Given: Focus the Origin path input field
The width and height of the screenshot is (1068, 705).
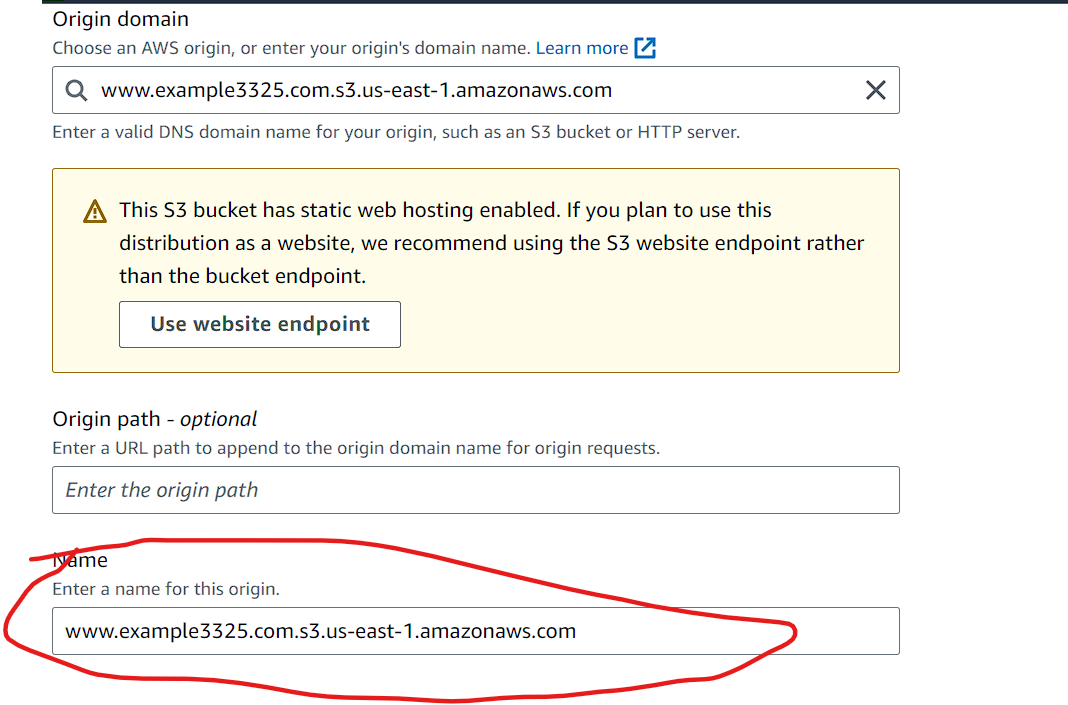Looking at the screenshot, I should (x=476, y=490).
